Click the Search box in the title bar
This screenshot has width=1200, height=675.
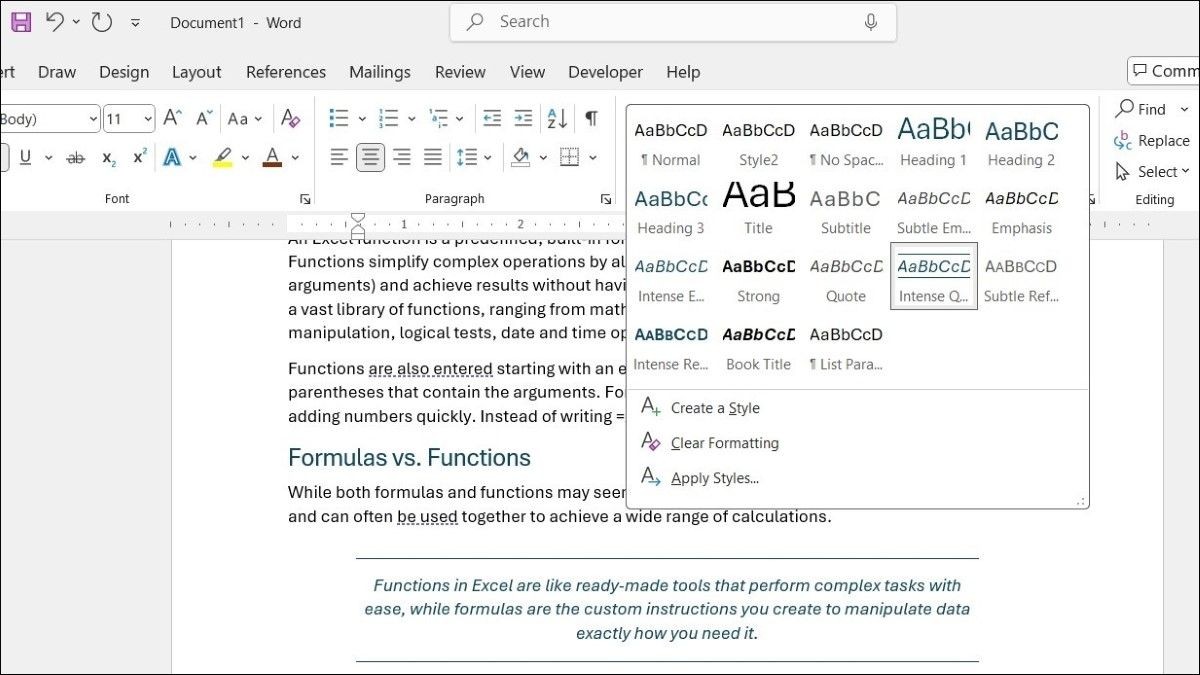click(673, 22)
